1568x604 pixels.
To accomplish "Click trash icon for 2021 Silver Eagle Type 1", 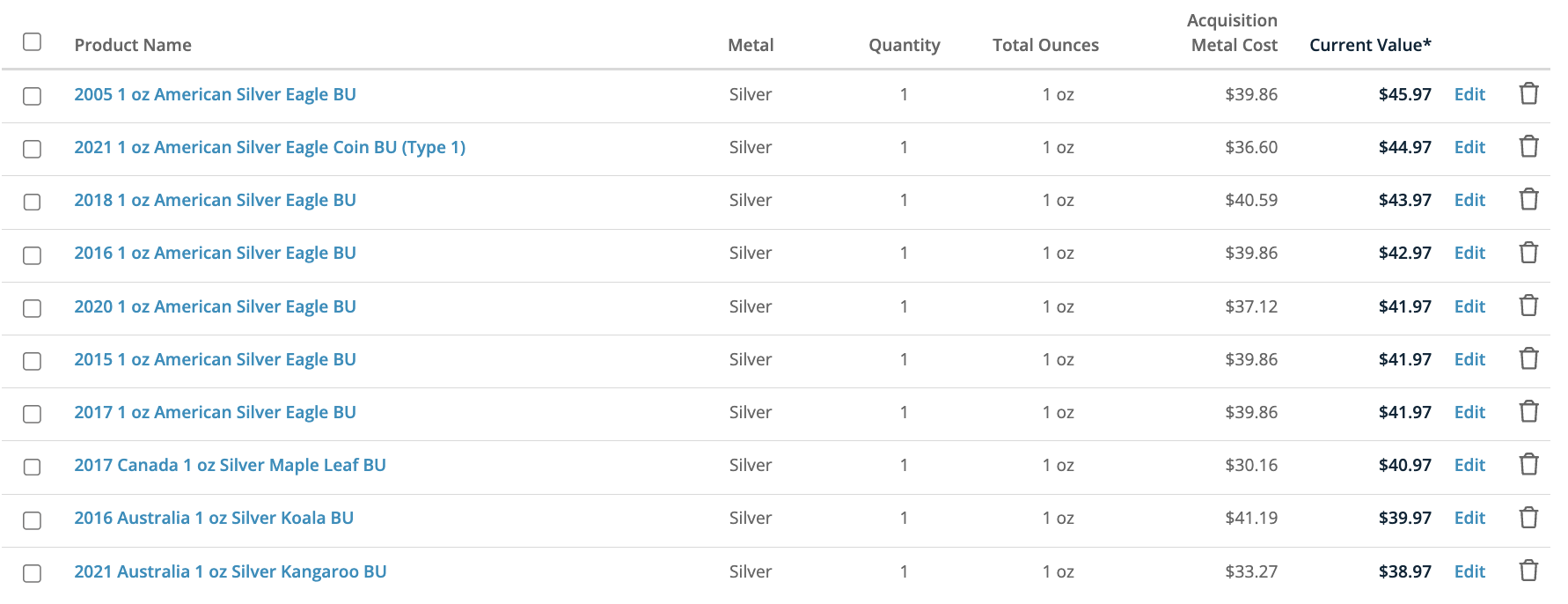I will pyautogui.click(x=1529, y=146).
